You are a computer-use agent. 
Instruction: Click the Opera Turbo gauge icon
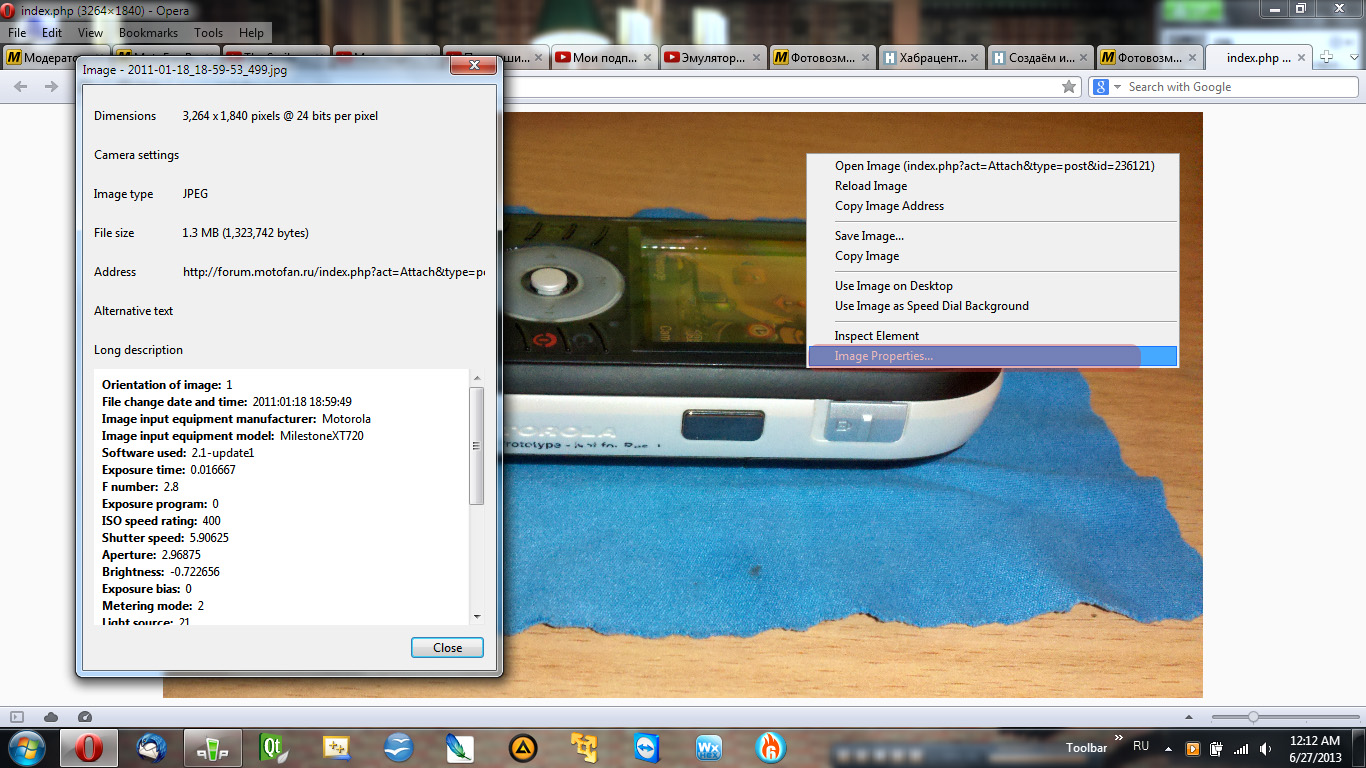(x=85, y=717)
